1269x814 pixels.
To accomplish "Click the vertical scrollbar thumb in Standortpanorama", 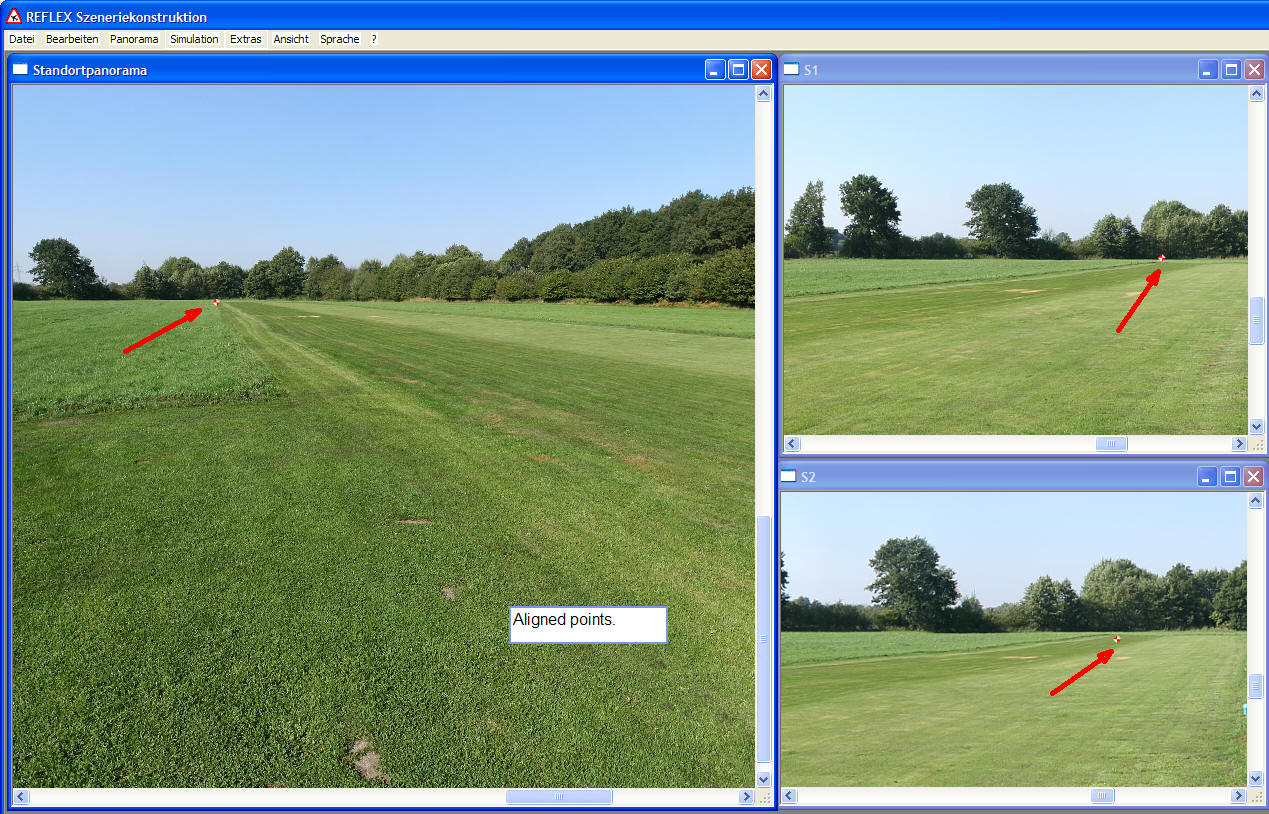I will pos(764,640).
